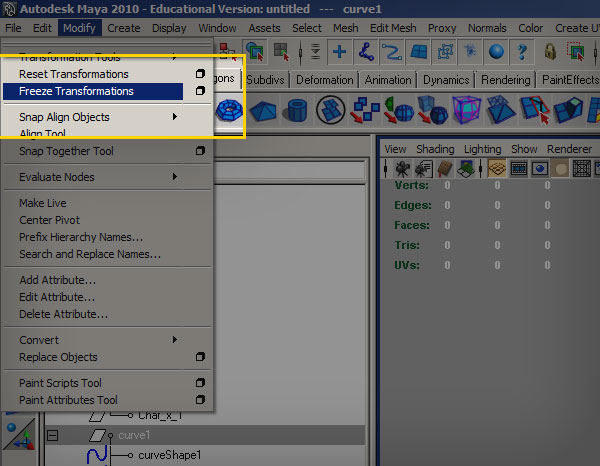Click the question mark help icon

(522, 52)
